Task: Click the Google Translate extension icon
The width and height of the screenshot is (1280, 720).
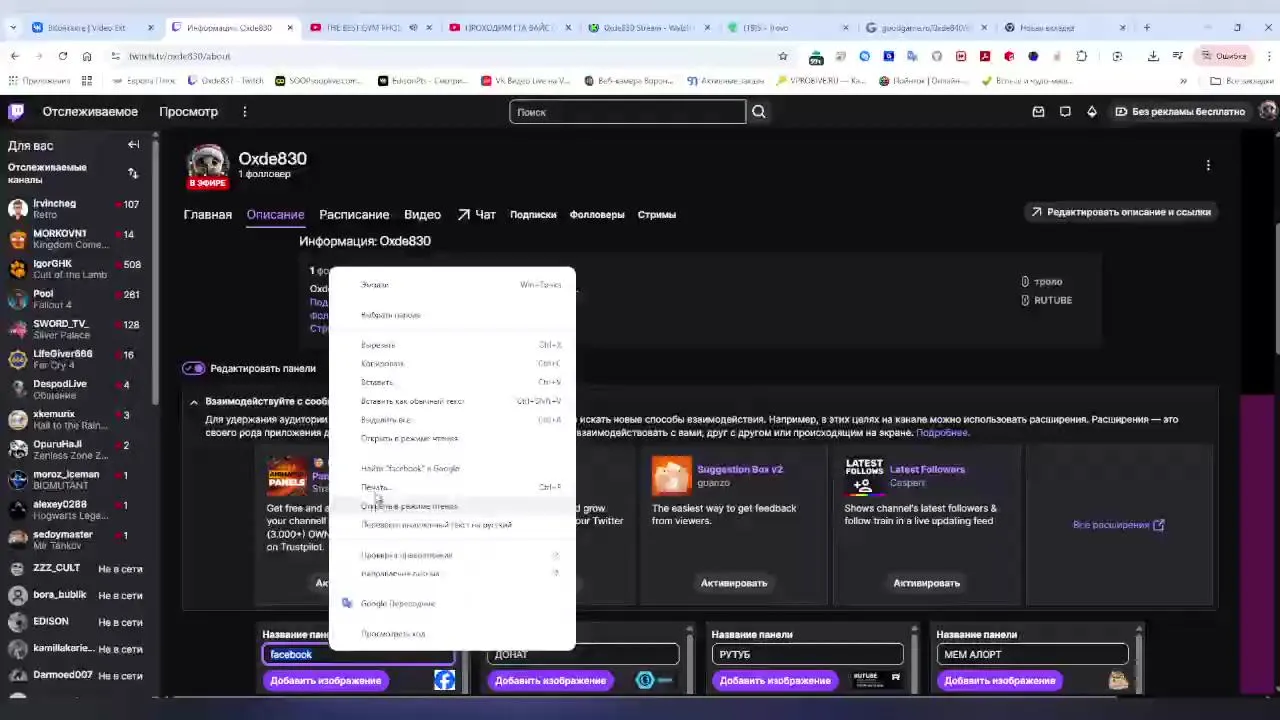Action: coord(913,56)
